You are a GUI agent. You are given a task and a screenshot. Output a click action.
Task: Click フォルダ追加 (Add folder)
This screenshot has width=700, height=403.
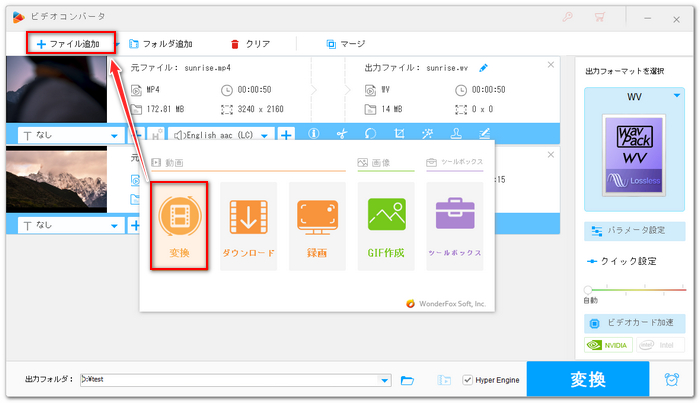pos(161,44)
